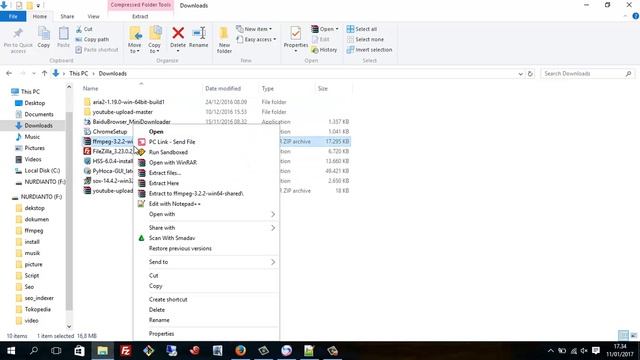
Task: Switch to the Share ribbon tab
Action: tap(67, 16)
